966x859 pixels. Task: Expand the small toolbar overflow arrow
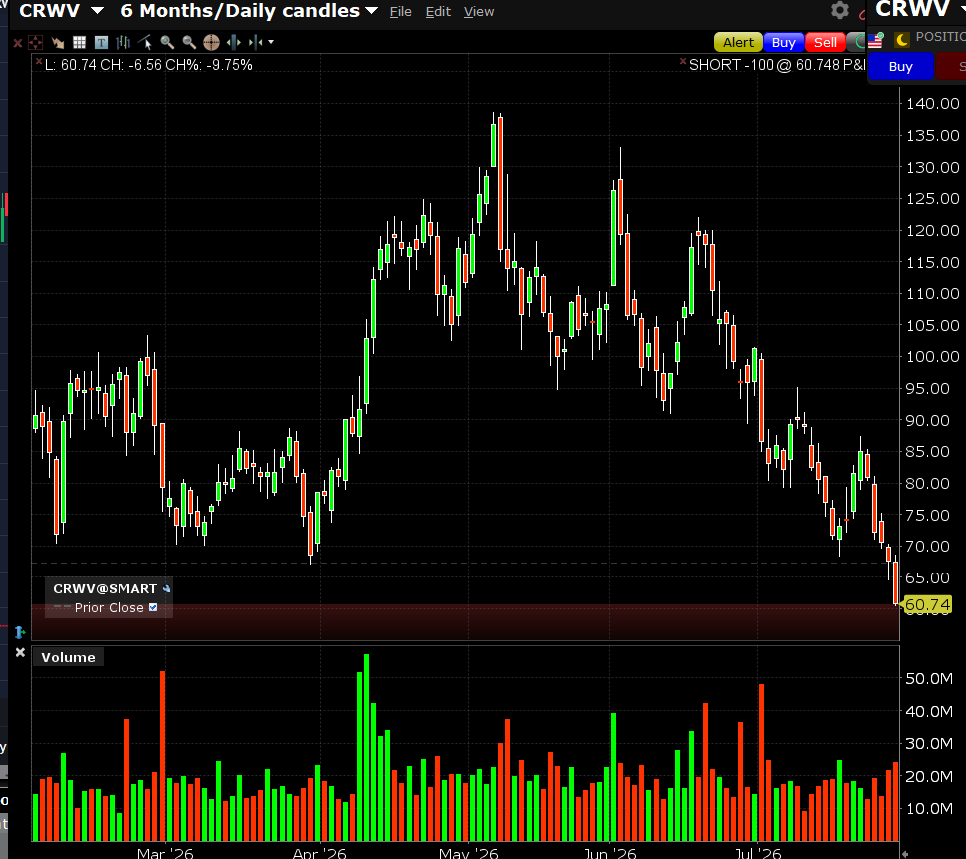[271, 43]
